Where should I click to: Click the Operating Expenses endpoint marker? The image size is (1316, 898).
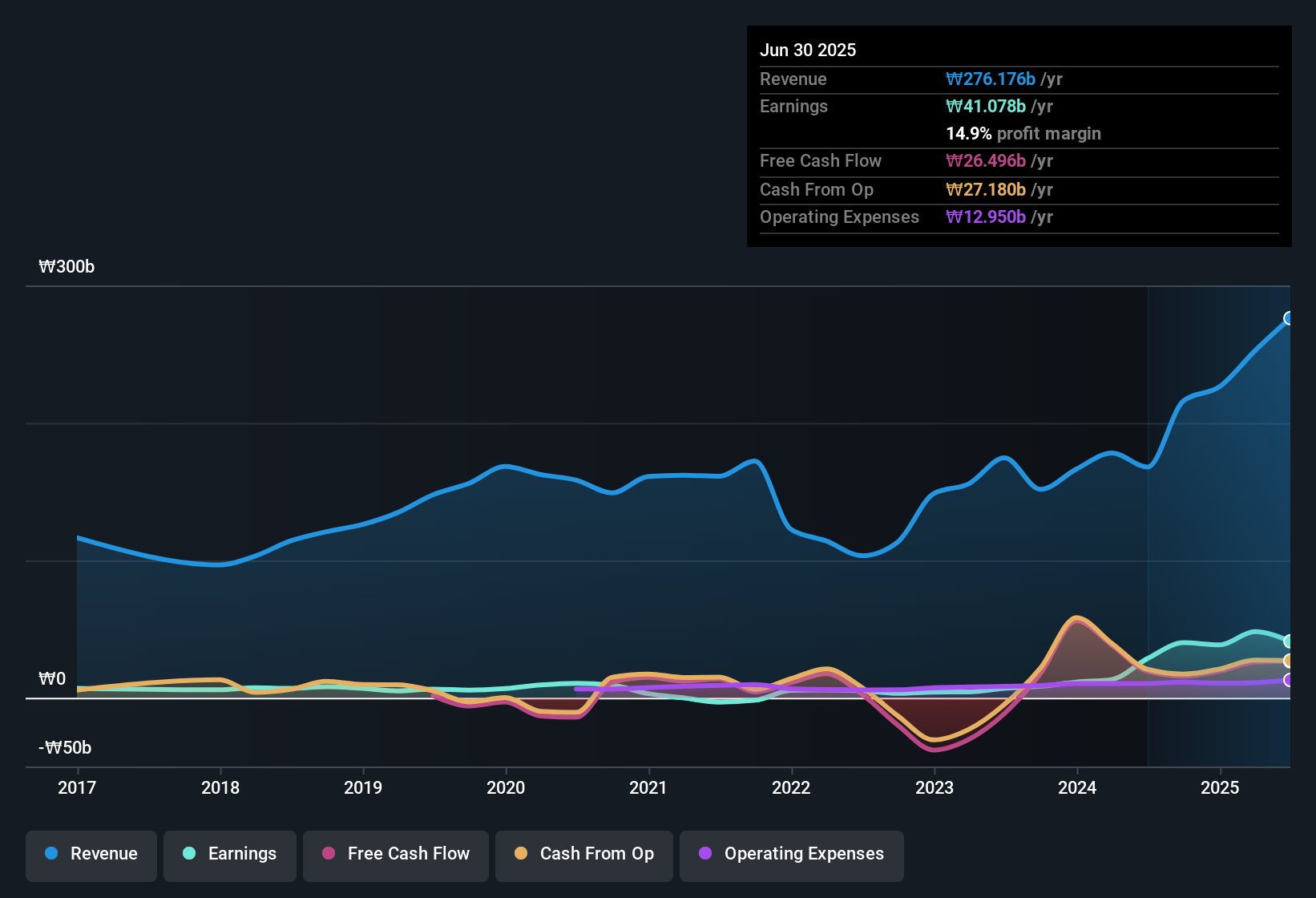pos(1289,680)
